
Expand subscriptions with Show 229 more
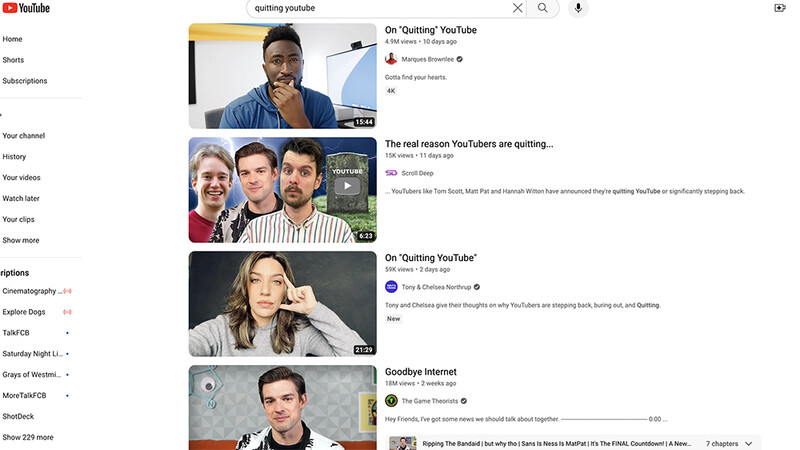pyautogui.click(x=28, y=437)
